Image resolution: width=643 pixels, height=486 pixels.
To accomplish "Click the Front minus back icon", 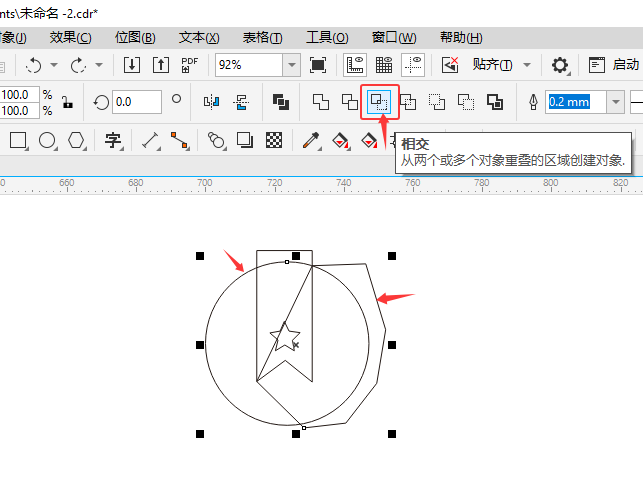I will click(x=437, y=102).
